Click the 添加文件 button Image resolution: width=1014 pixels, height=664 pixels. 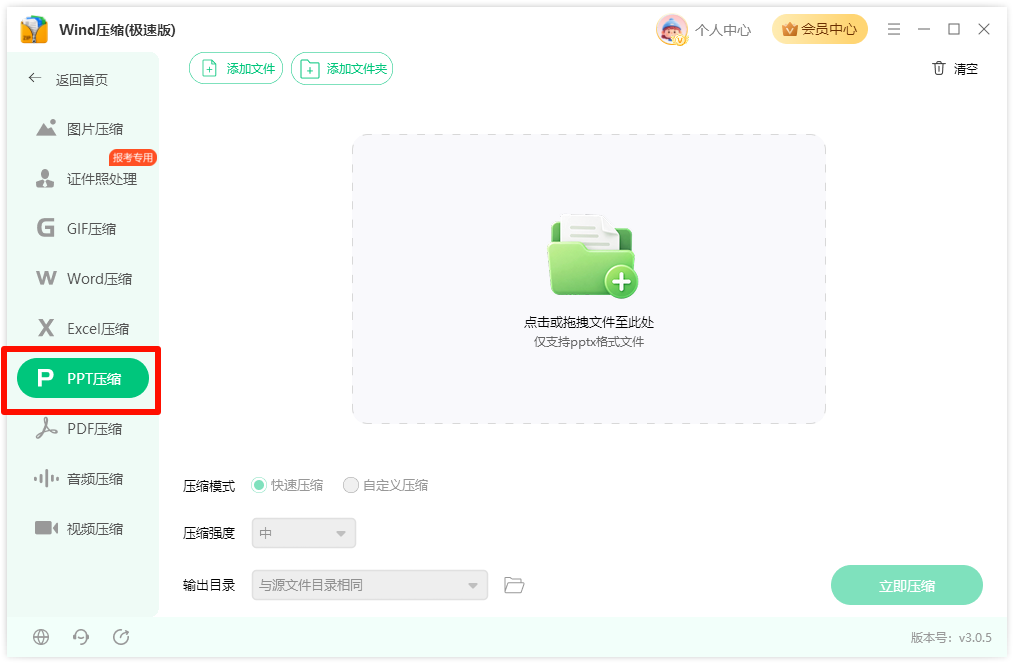236,69
